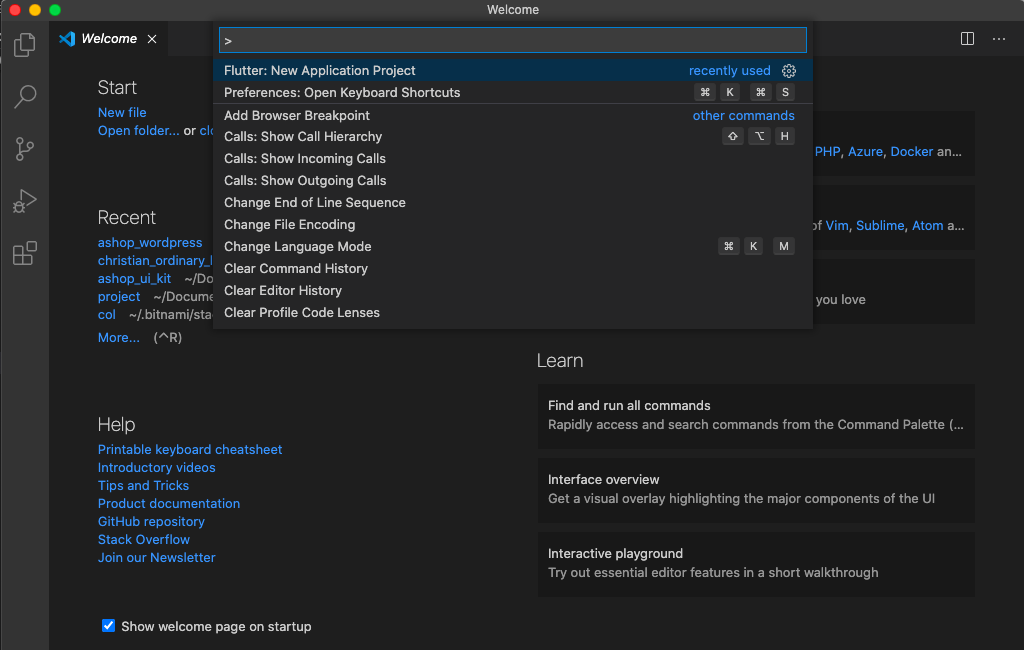This screenshot has width=1024, height=650.
Task: Click the PHP language link
Action: [x=827, y=152]
